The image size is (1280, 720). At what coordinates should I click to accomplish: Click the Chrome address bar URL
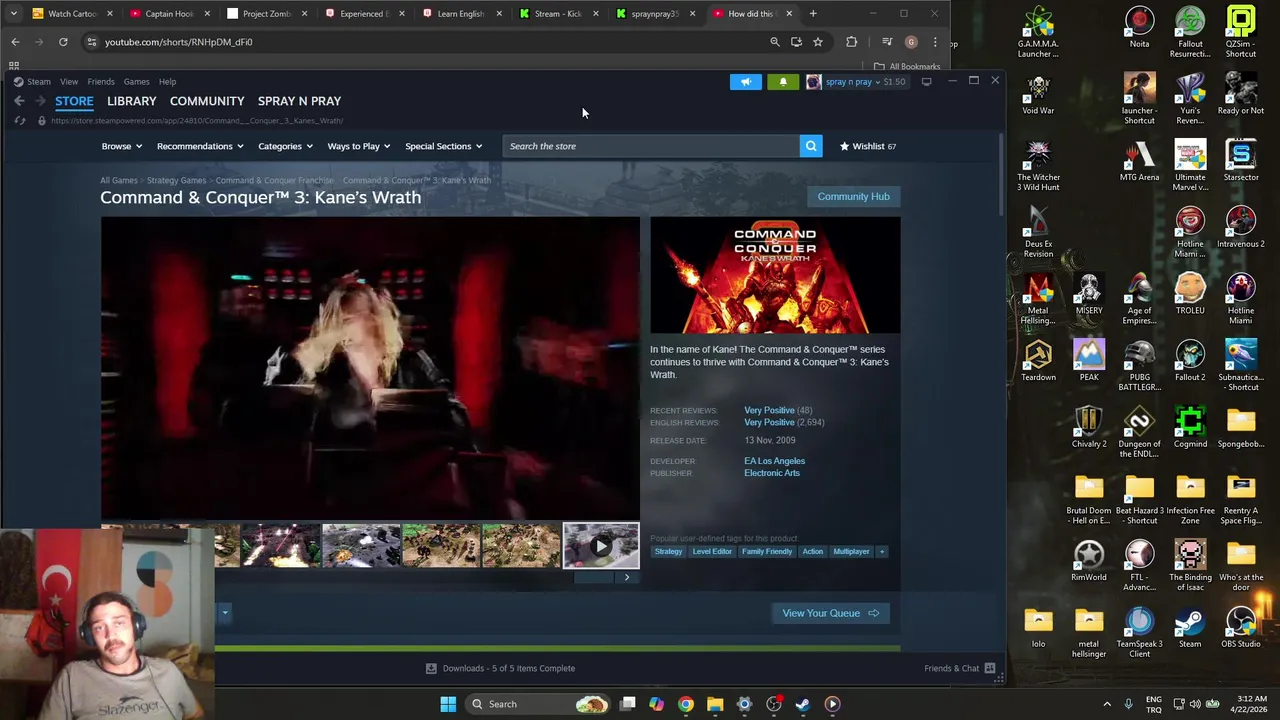coord(179,42)
